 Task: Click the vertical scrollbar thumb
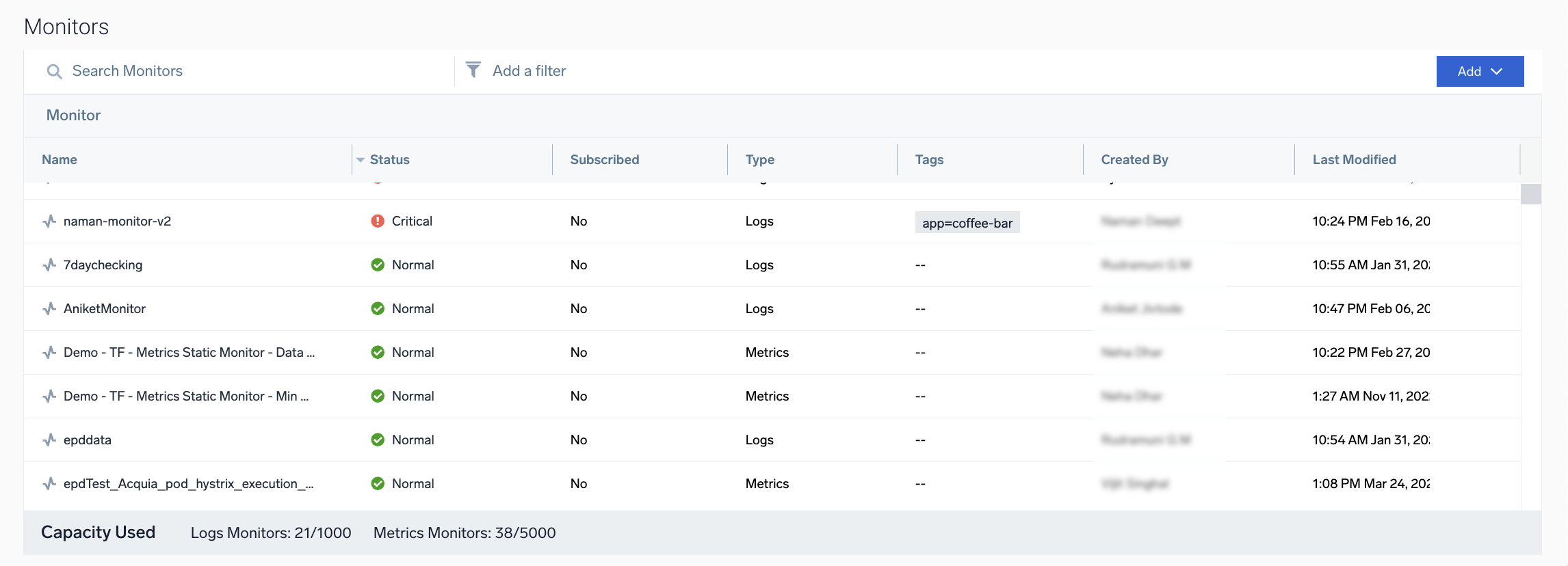(1530, 194)
